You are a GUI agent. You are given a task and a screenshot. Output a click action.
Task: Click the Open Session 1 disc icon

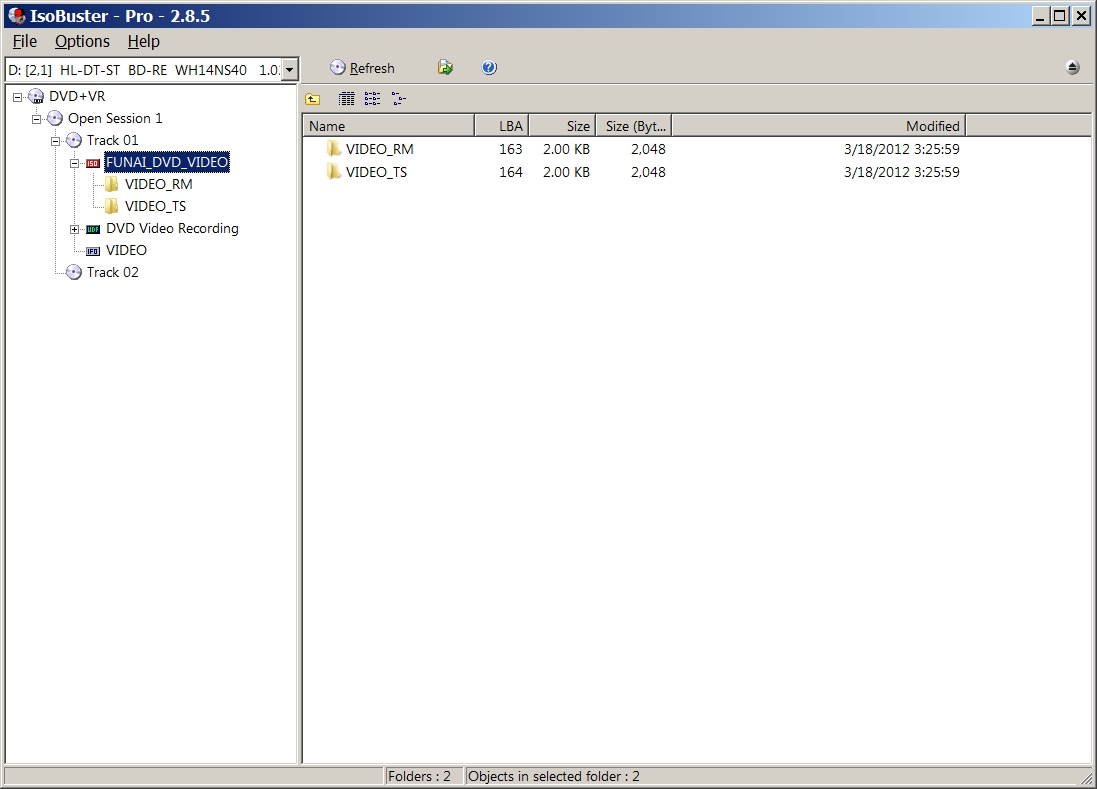click(55, 118)
